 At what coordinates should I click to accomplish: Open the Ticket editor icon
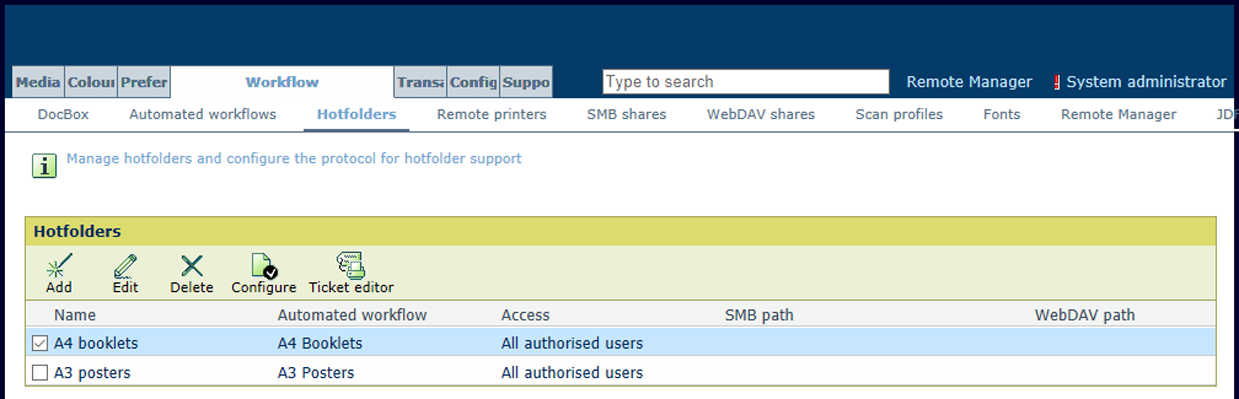tap(351, 266)
